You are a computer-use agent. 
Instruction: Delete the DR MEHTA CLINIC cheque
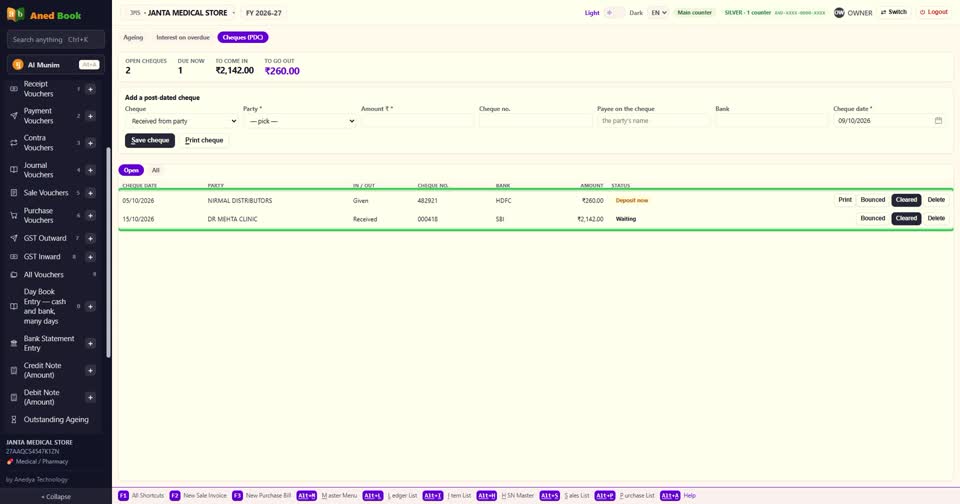click(936, 219)
